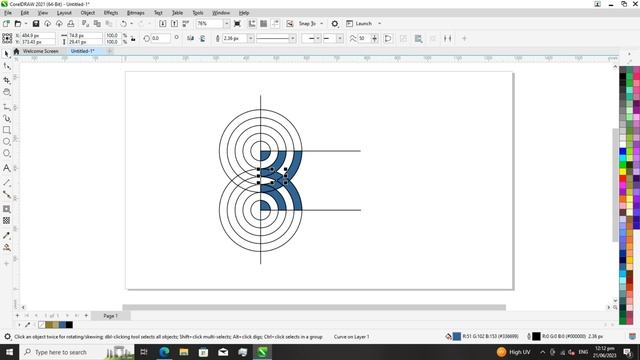The width and height of the screenshot is (640, 360).
Task: Select the Interactive Fill tool
Action: (x=7, y=247)
